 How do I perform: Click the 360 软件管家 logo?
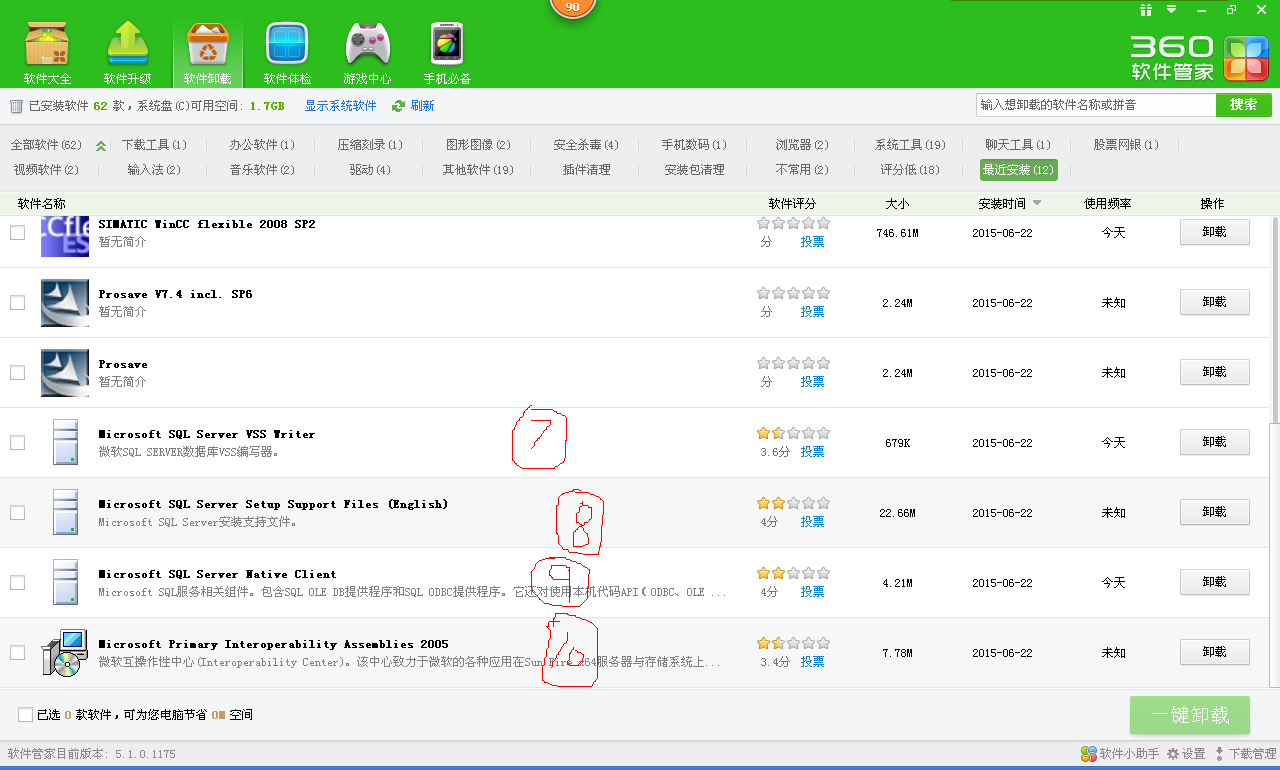tap(1200, 58)
